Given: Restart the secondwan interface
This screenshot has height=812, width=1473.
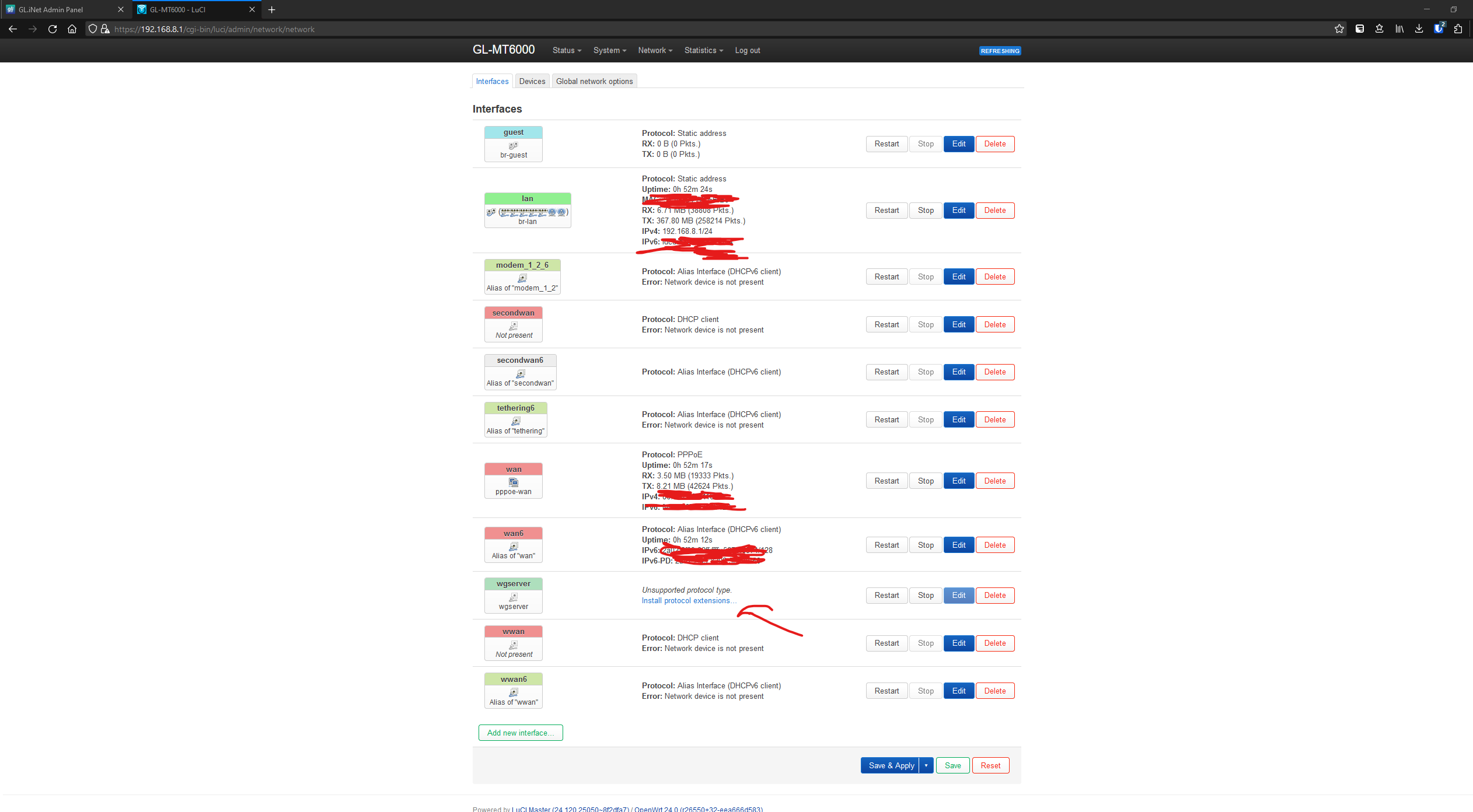Looking at the screenshot, I should click(886, 324).
